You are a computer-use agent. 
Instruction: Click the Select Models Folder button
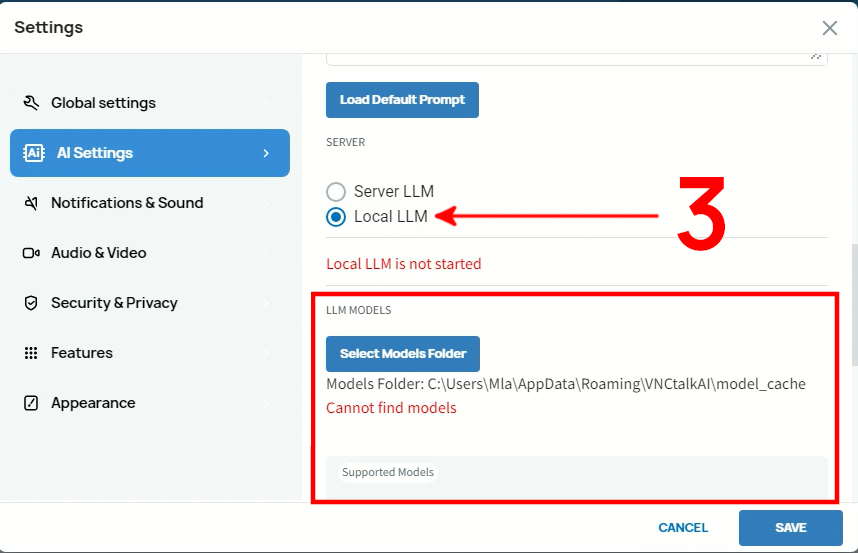tap(403, 354)
